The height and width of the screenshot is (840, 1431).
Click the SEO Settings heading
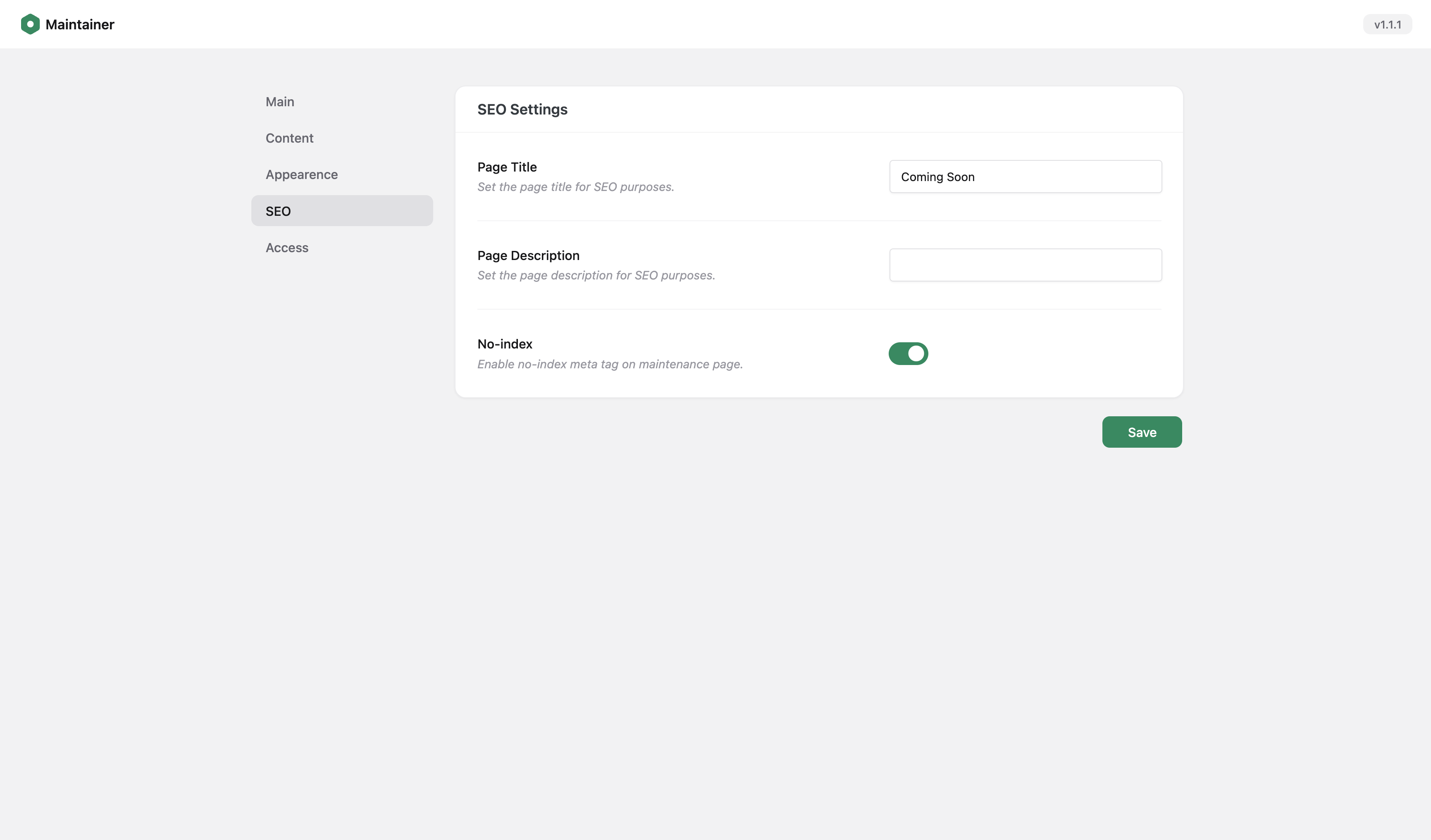pyautogui.click(x=522, y=109)
